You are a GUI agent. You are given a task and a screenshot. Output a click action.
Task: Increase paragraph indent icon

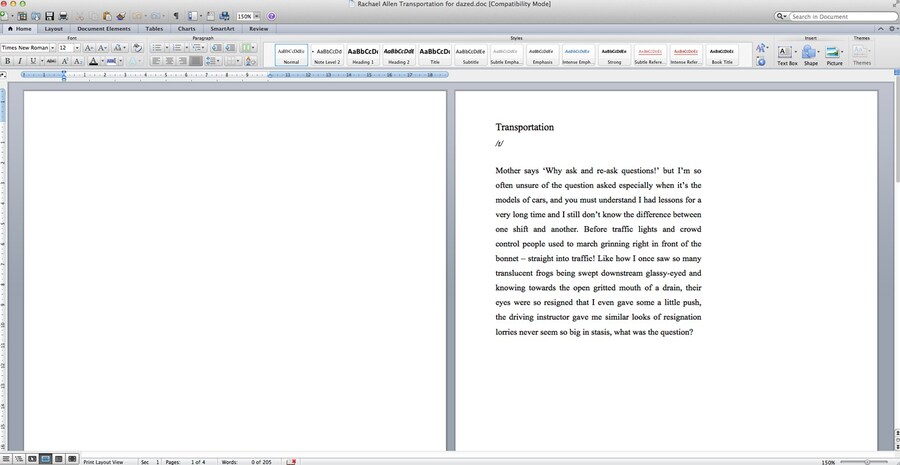click(230, 48)
